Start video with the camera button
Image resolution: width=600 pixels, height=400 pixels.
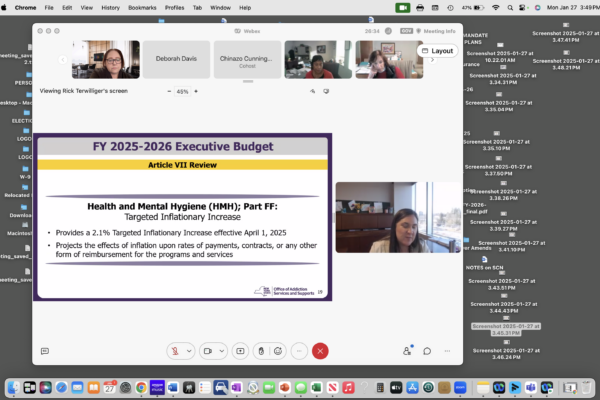[x=208, y=351]
